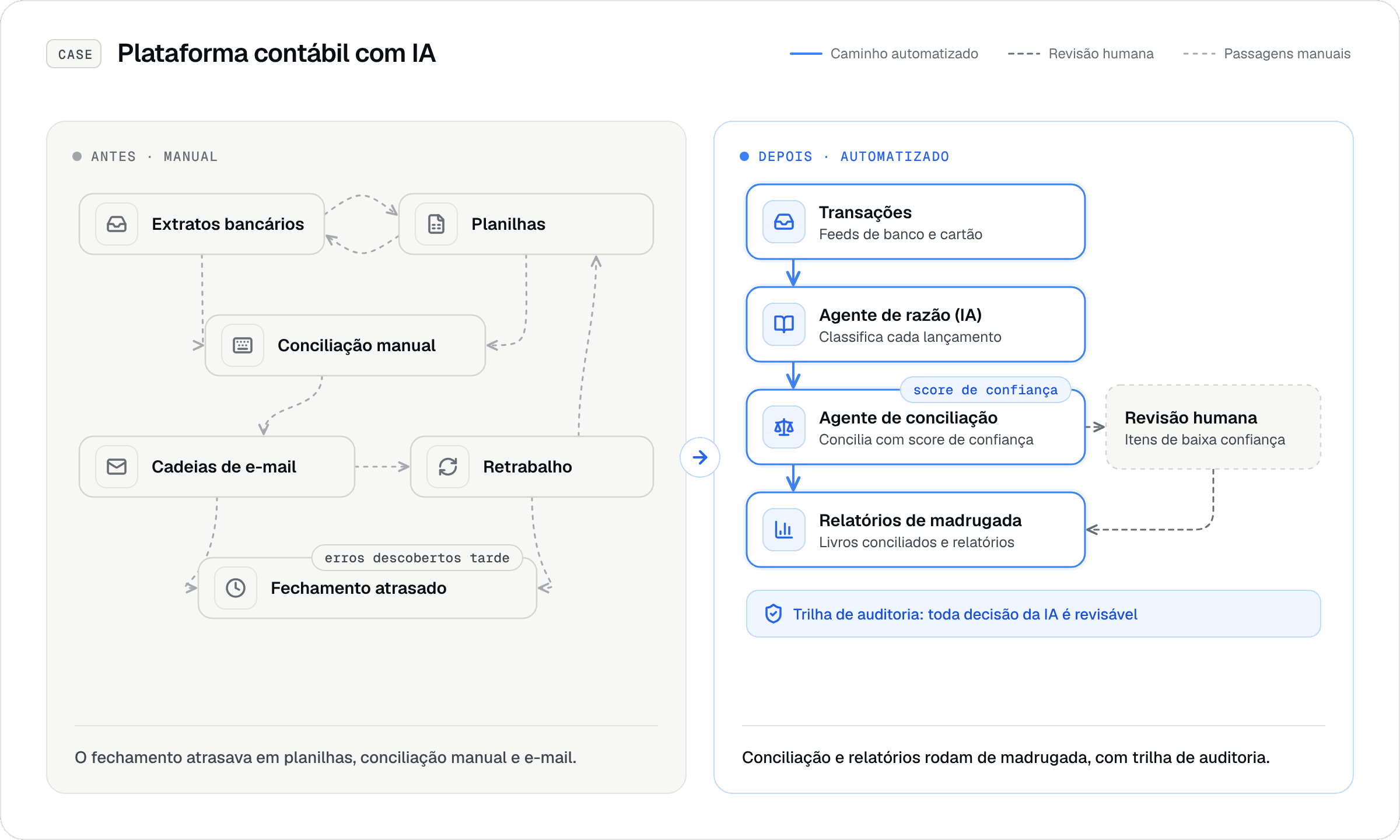Click the 'Agente de conciliação' heading

coord(908,418)
